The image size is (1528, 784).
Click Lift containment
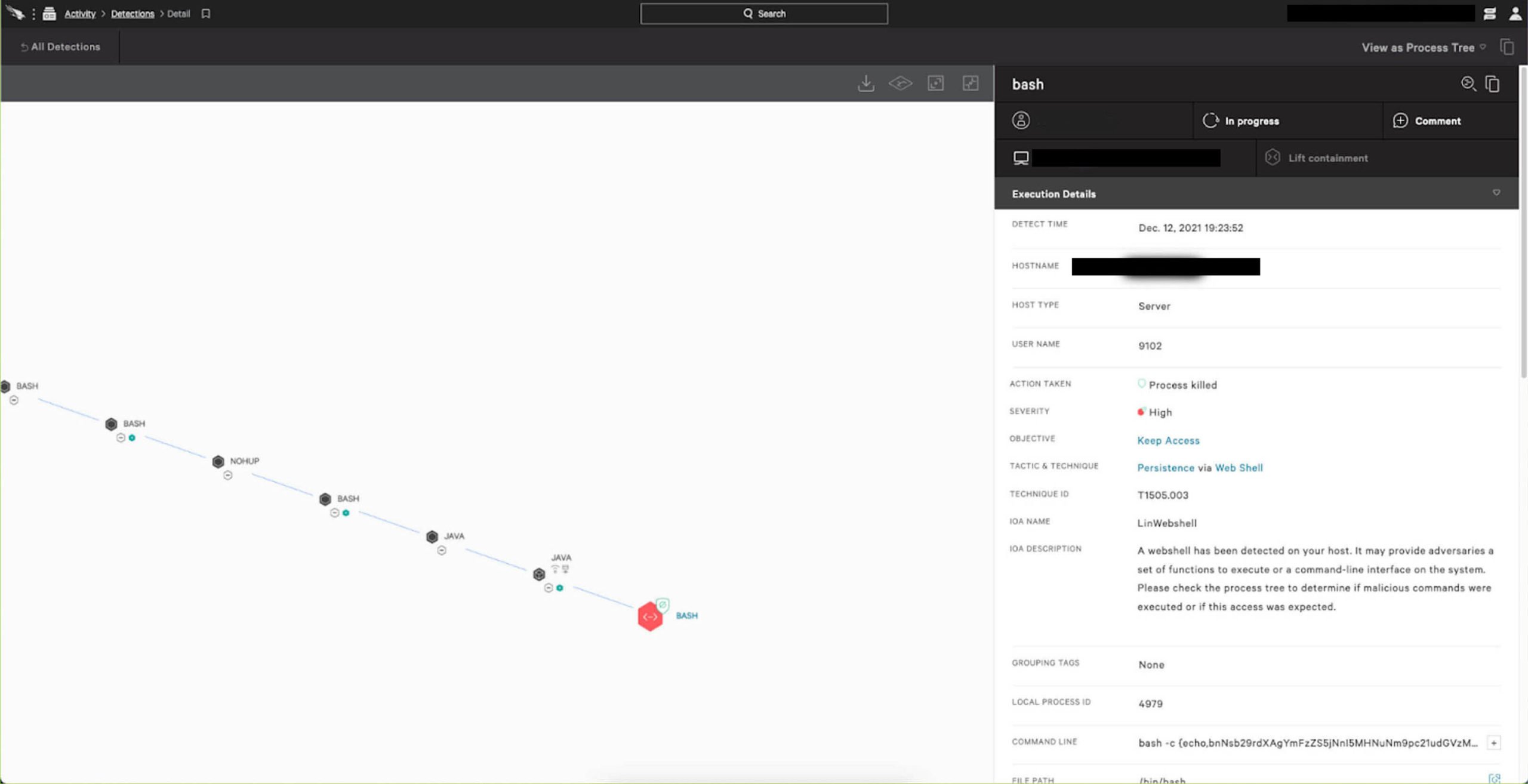coord(1317,158)
